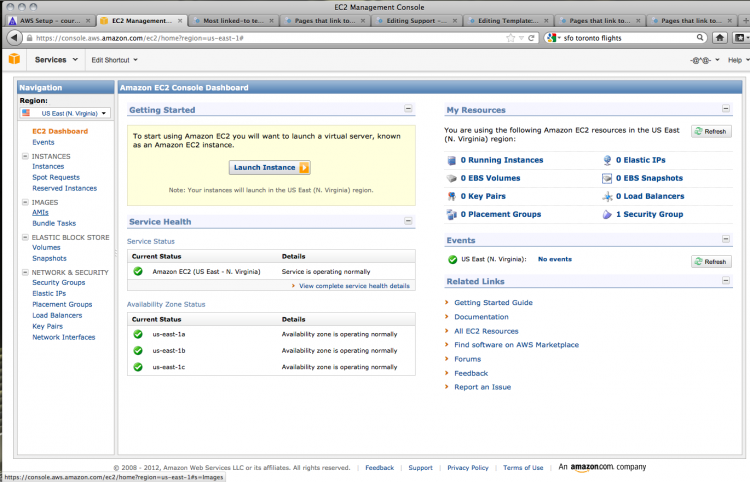Click green check icon in Events section
Image resolution: width=750 pixels, height=482 pixels.
452,259
